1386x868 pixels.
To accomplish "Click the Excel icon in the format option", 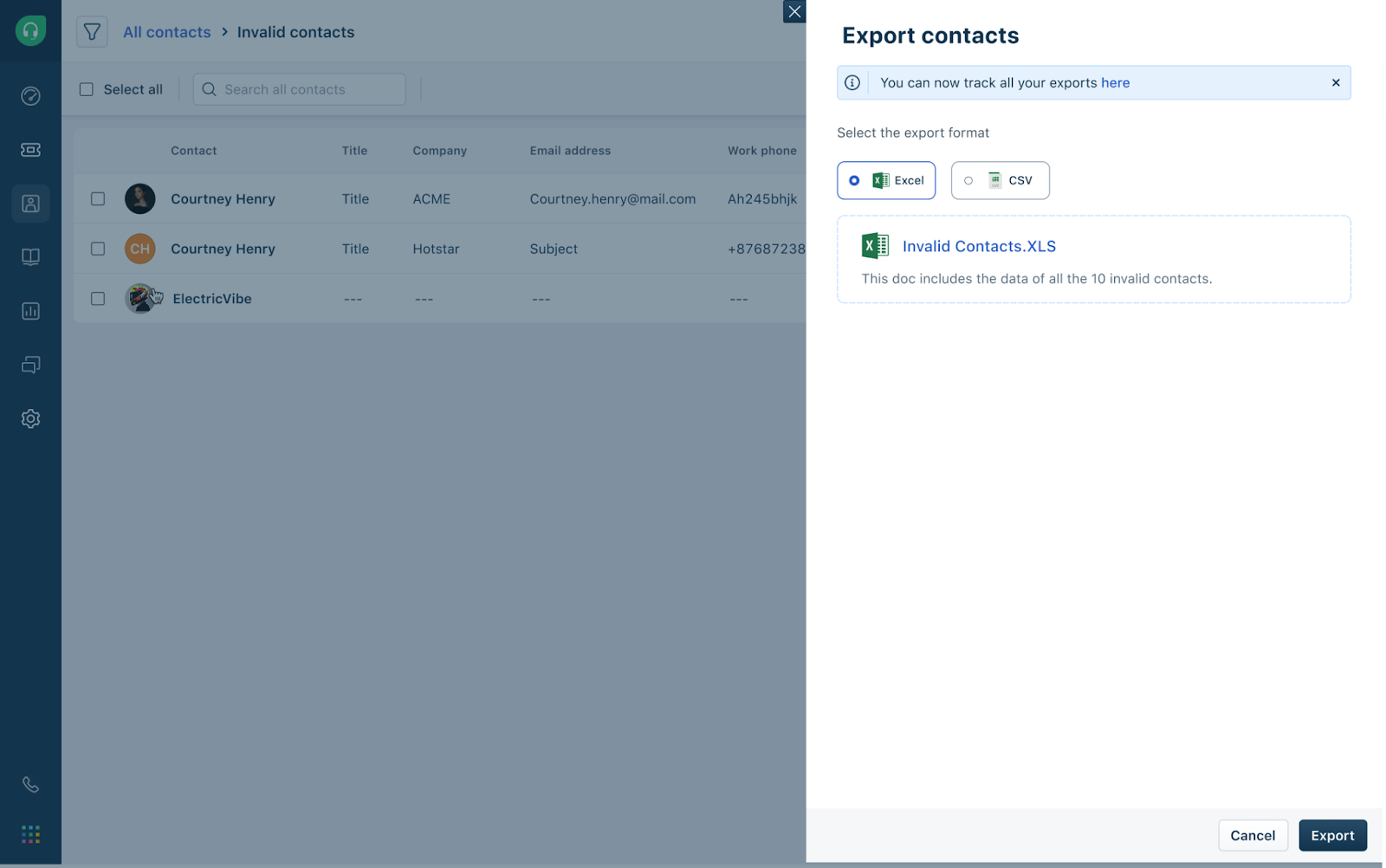I will tap(880, 180).
